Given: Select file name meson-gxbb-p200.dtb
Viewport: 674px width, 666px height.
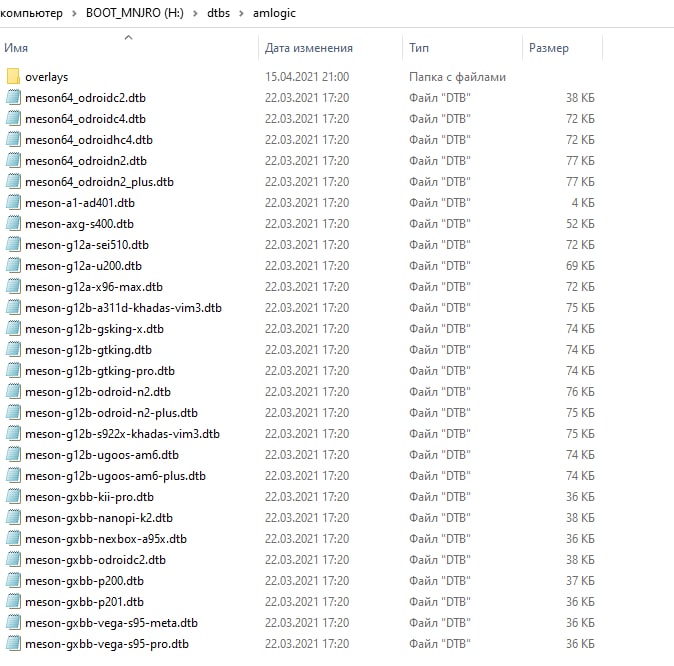Looking at the screenshot, I should coord(84,581).
